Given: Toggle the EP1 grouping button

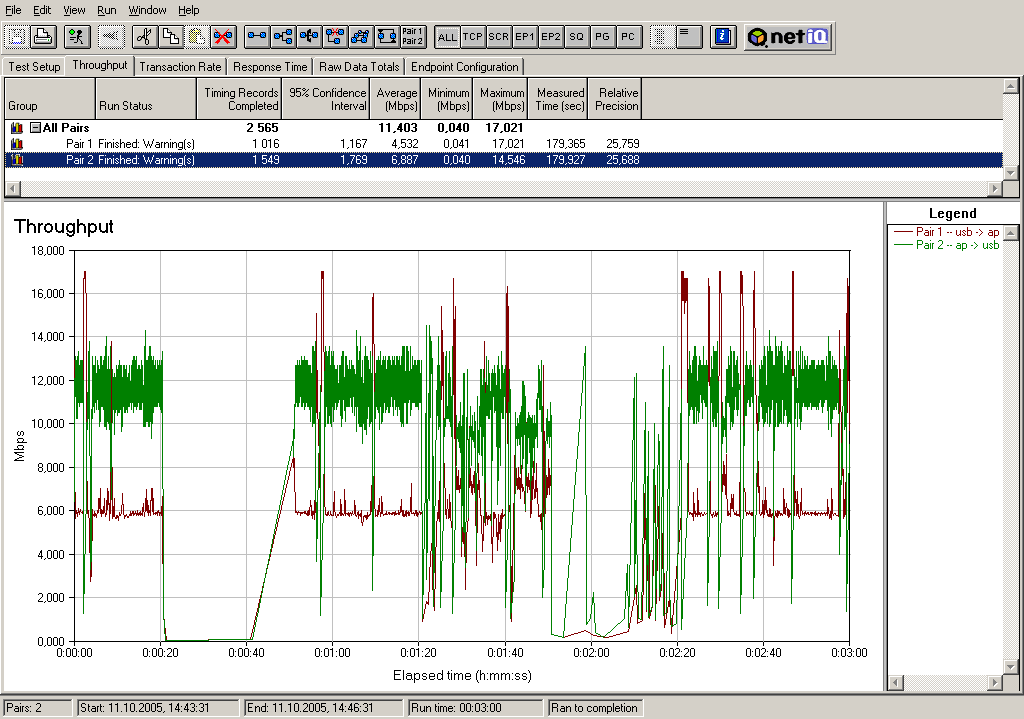Looking at the screenshot, I should (525, 37).
